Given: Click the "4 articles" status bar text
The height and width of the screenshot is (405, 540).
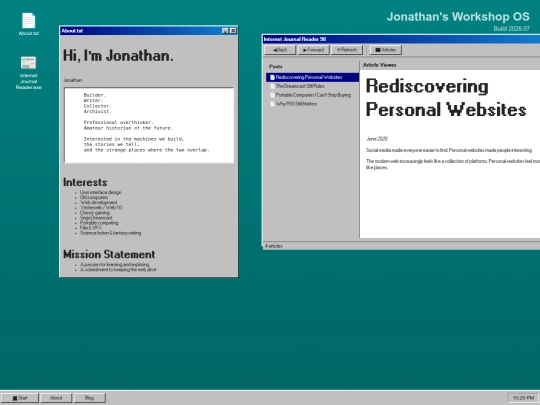Looking at the screenshot, I should coord(273,246).
